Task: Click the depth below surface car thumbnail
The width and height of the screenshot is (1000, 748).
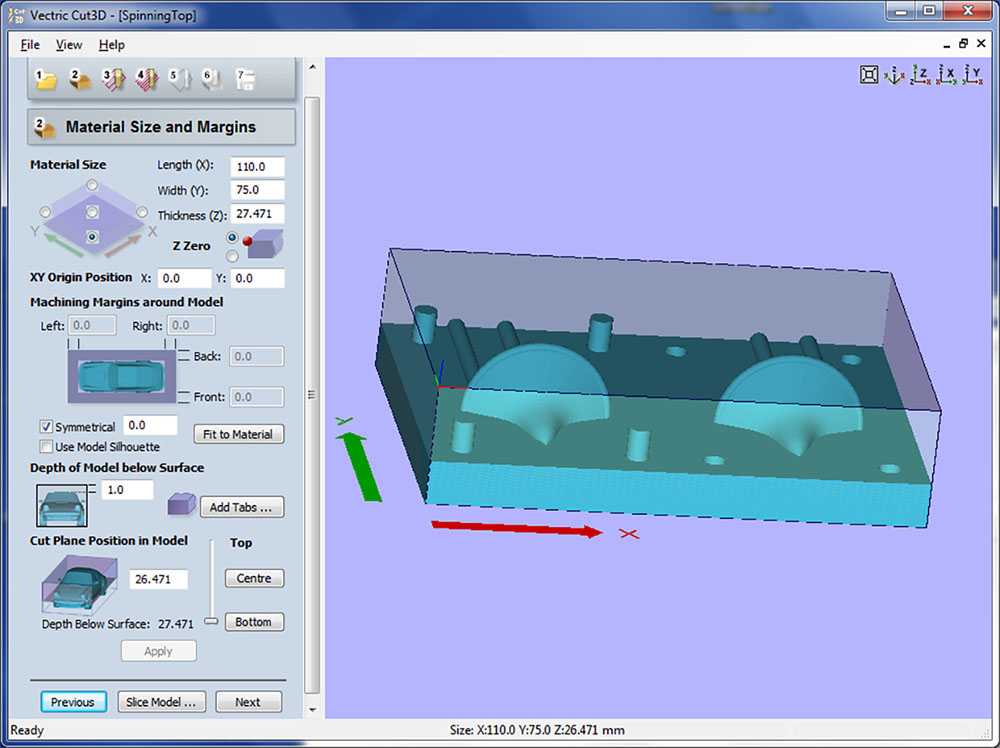Action: click(x=62, y=505)
